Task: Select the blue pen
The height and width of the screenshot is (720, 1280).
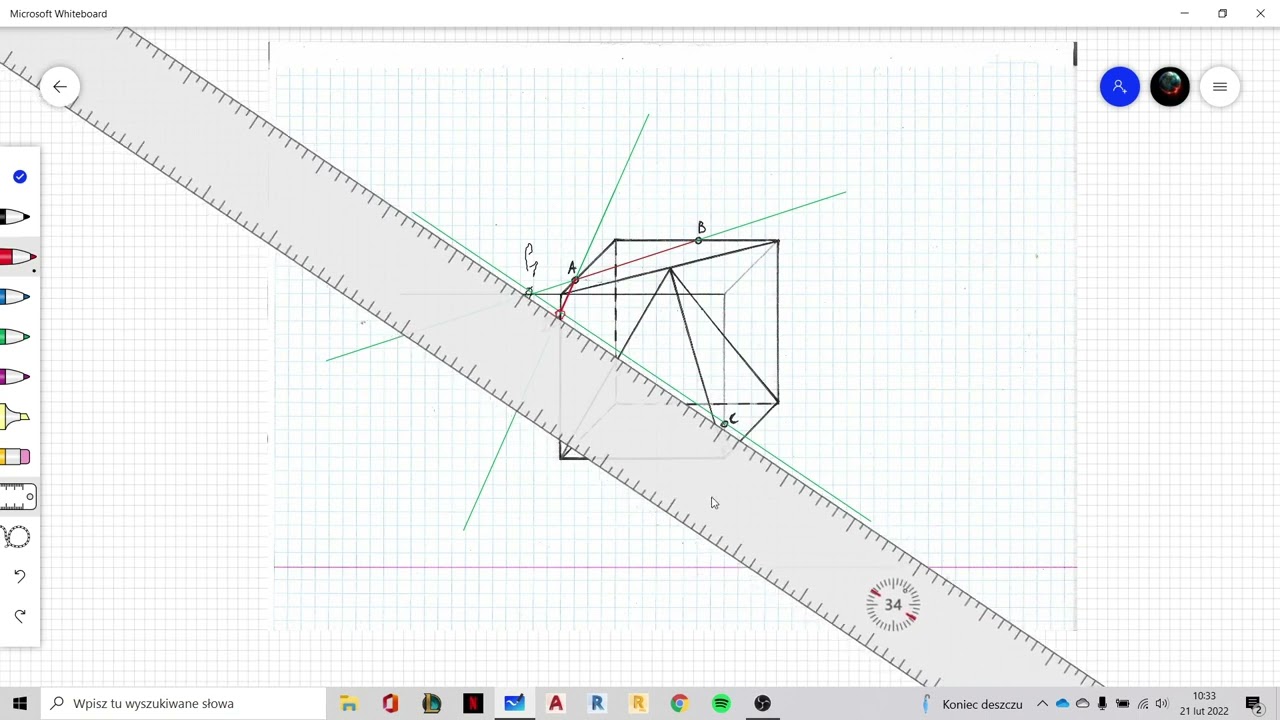Action: pyautogui.click(x=16, y=297)
